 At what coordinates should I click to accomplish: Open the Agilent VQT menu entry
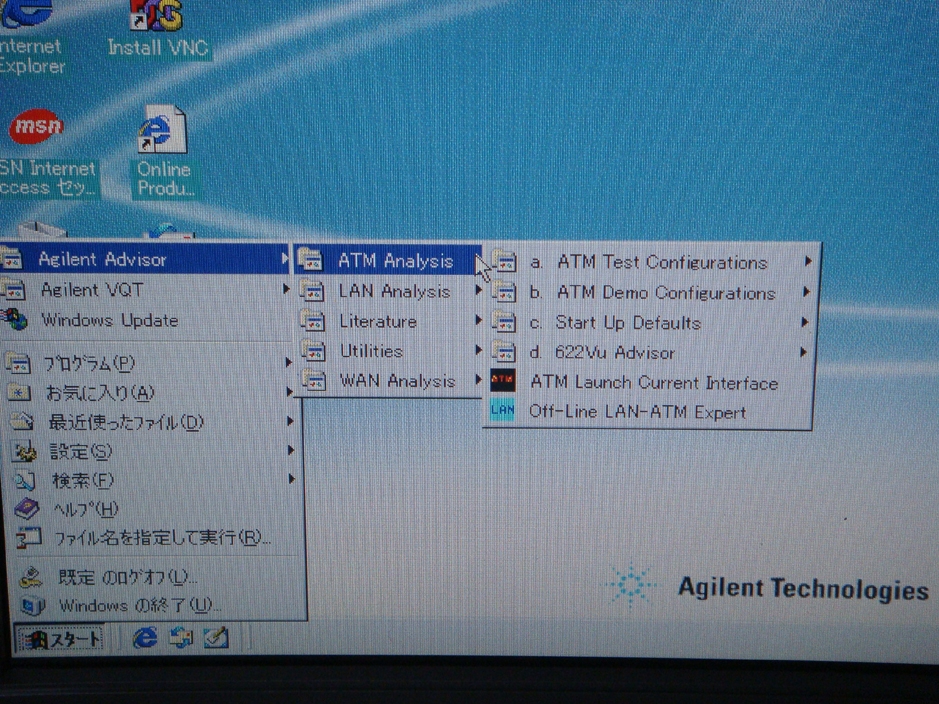point(146,290)
